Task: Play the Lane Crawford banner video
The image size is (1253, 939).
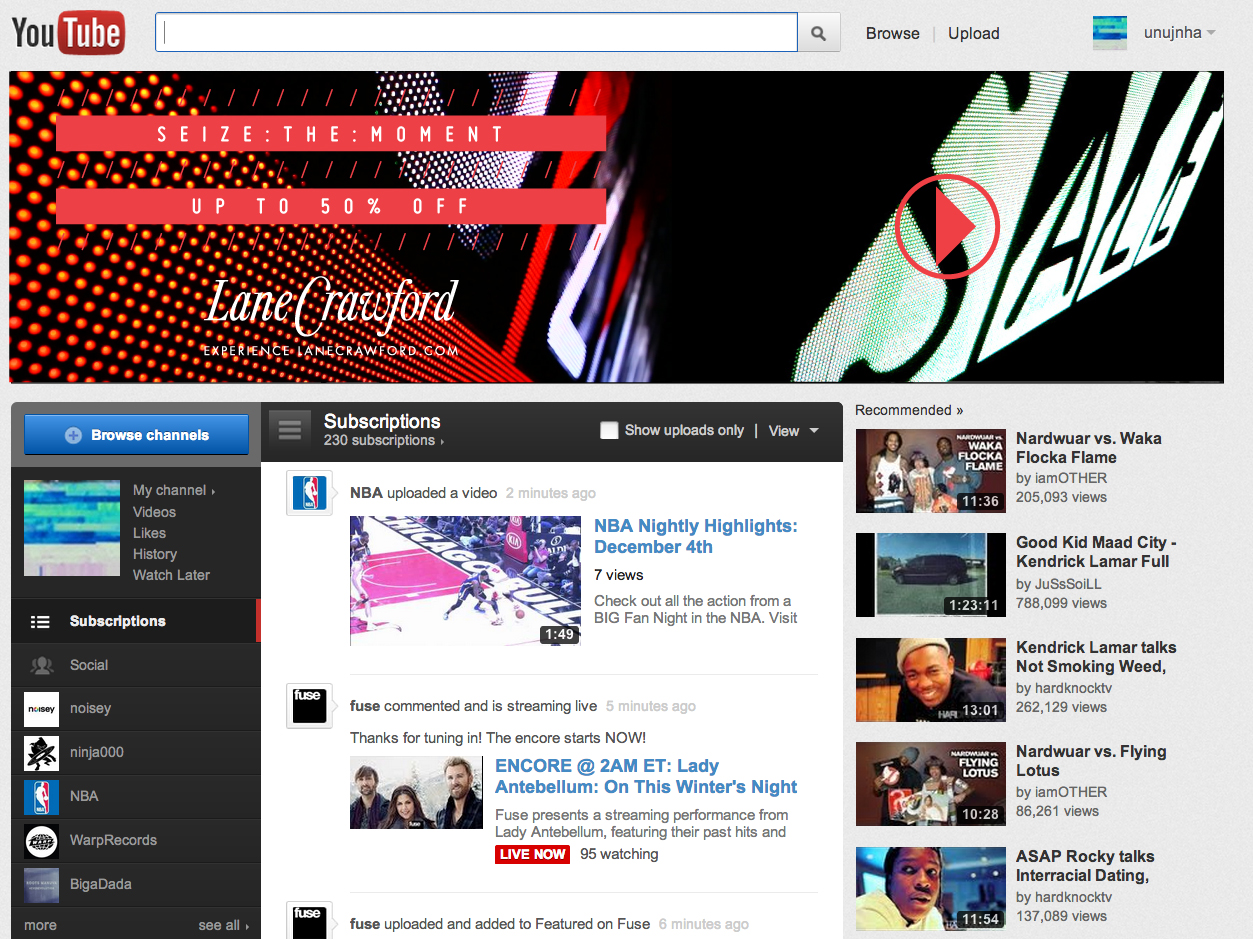Action: coord(947,226)
